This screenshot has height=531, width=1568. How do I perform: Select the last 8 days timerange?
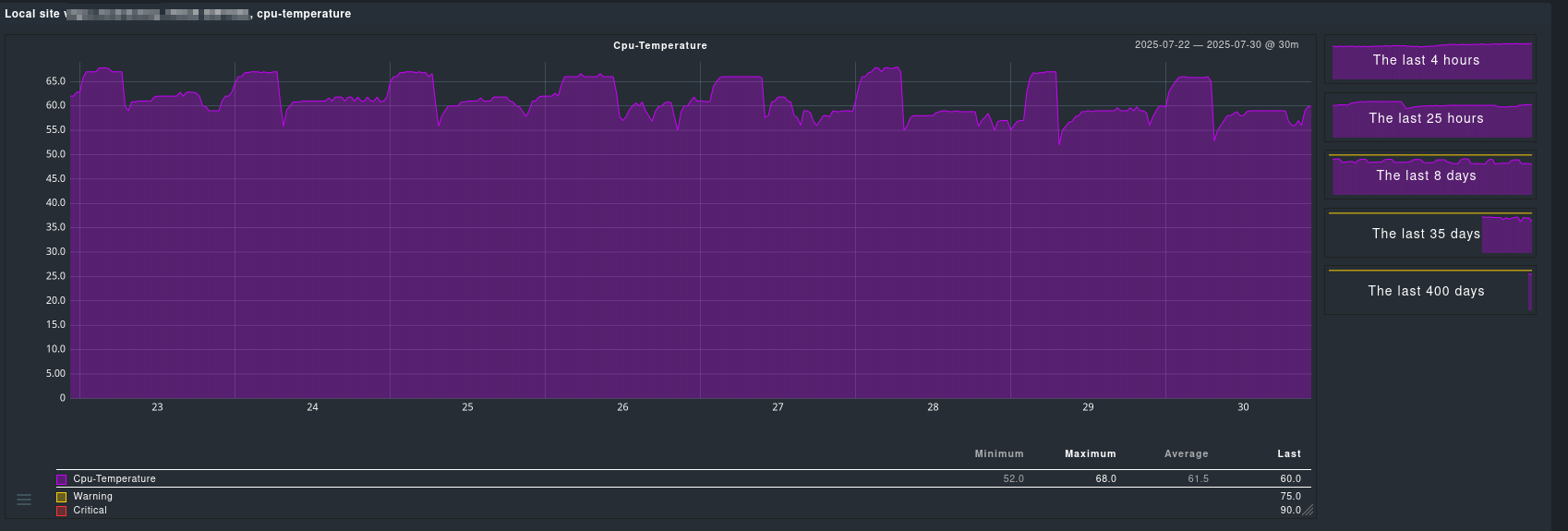(1429, 175)
